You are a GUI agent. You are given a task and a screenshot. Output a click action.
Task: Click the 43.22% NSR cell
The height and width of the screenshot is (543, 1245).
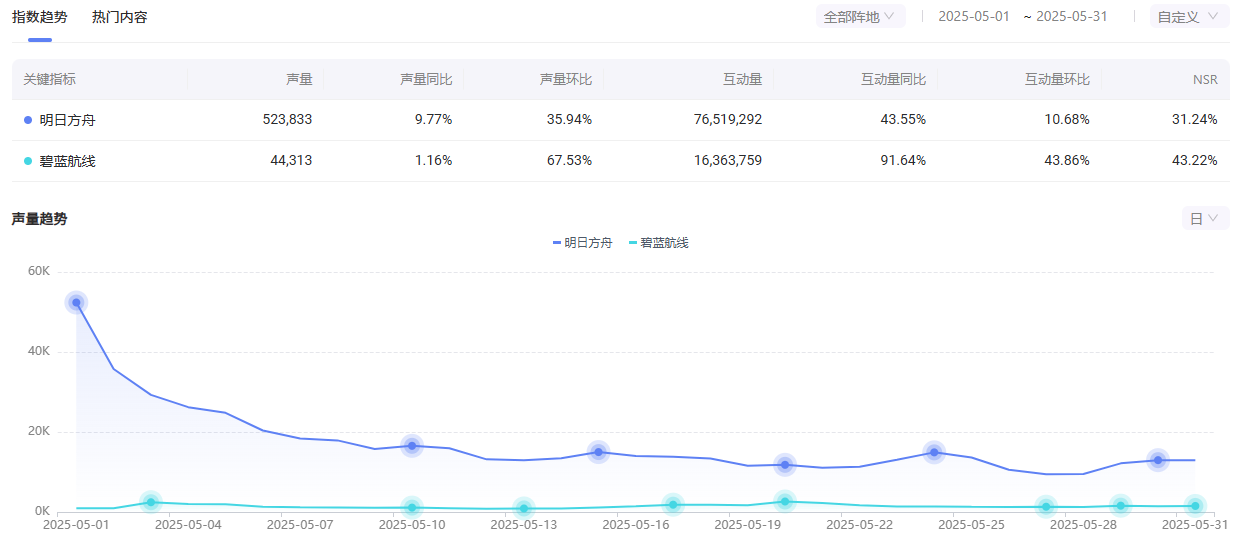point(1195,161)
